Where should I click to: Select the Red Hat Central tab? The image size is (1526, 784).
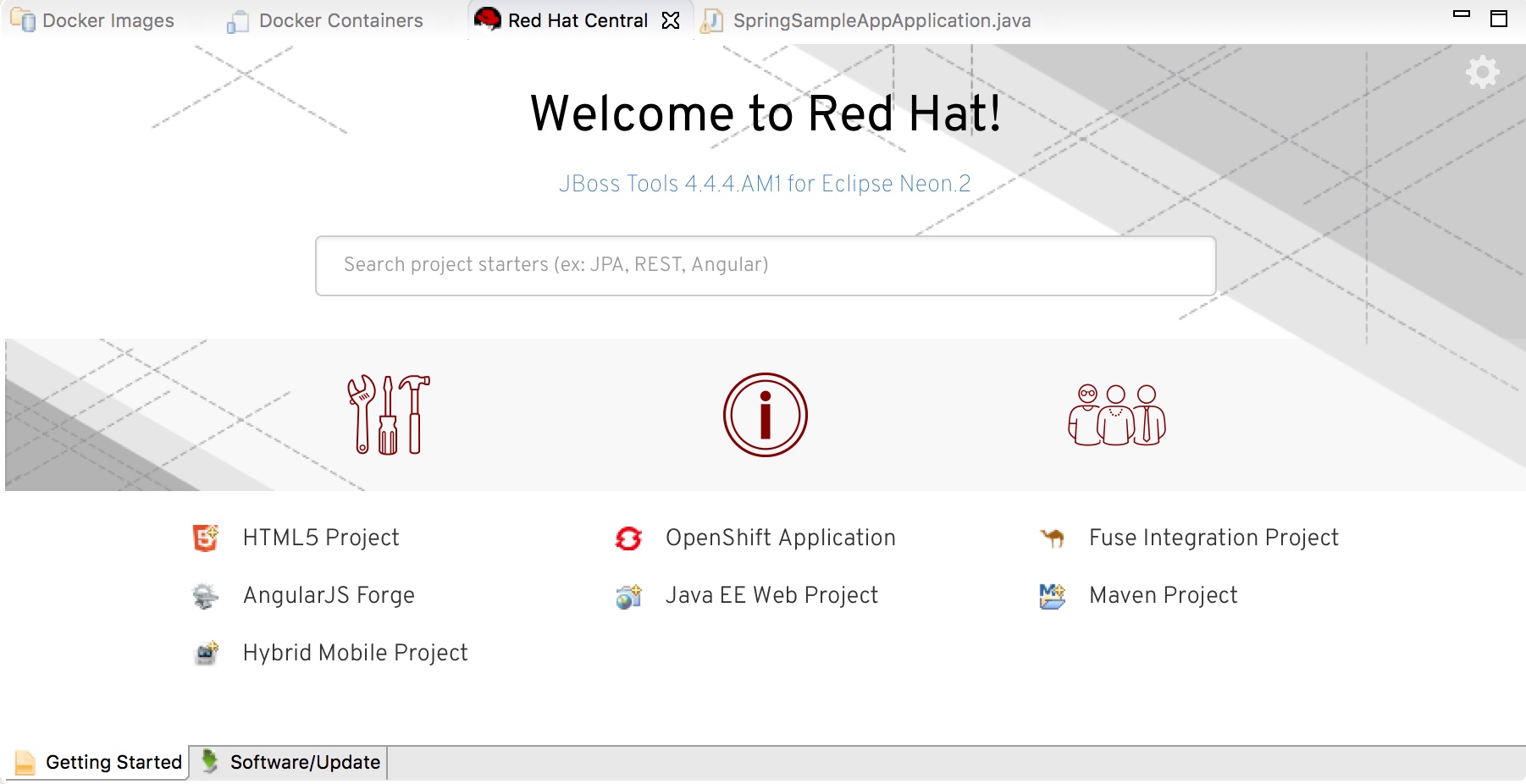coord(578,20)
